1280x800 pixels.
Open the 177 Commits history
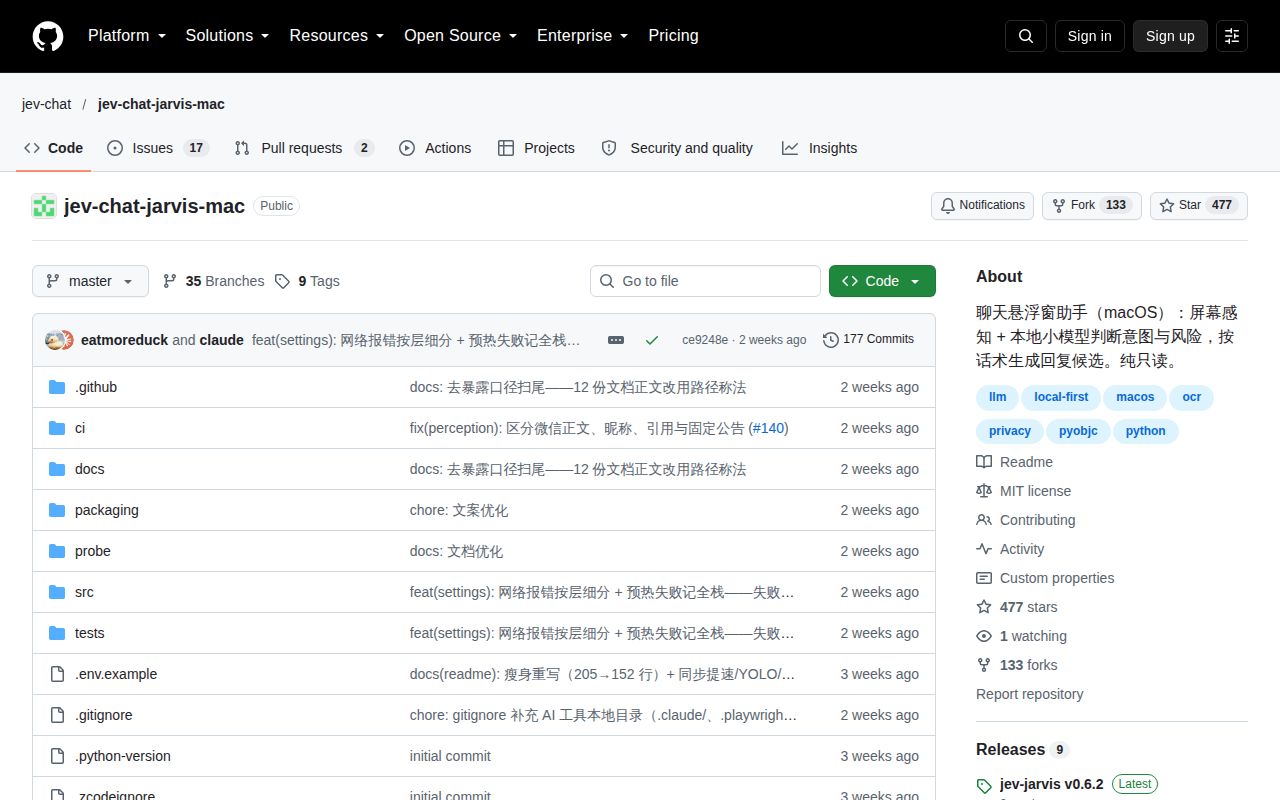(x=868, y=340)
